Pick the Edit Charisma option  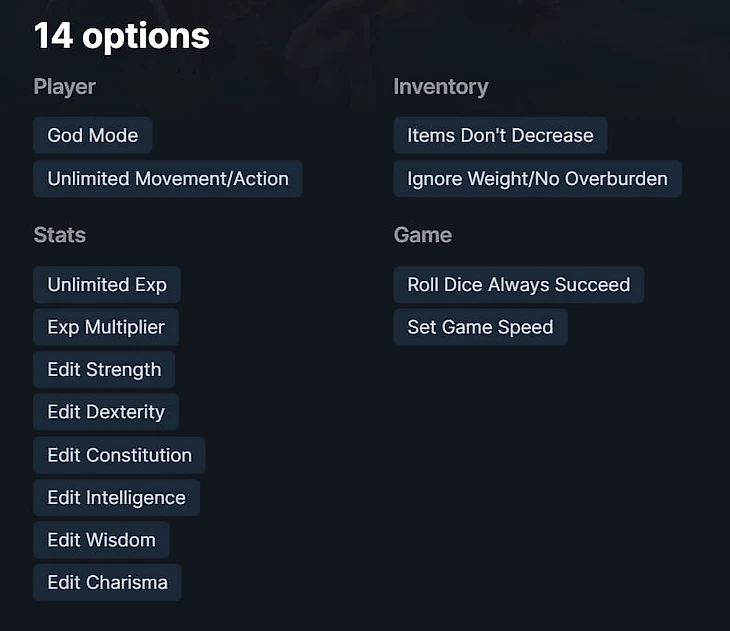[x=107, y=583]
